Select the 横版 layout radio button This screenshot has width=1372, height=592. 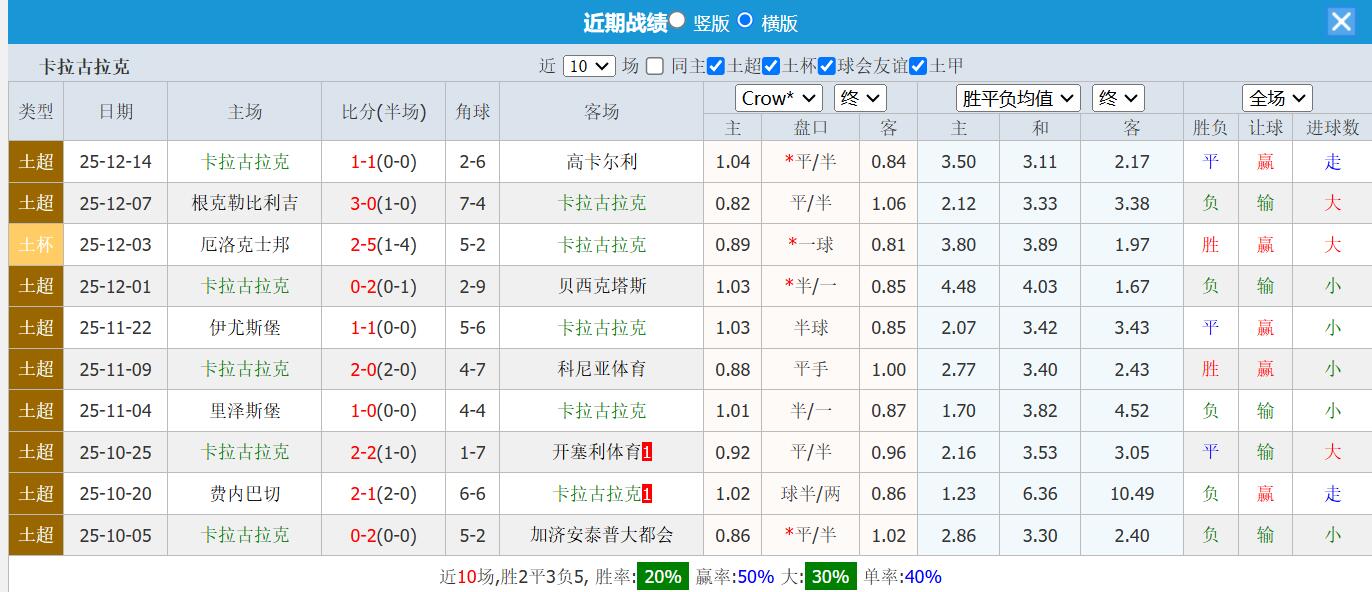[744, 21]
